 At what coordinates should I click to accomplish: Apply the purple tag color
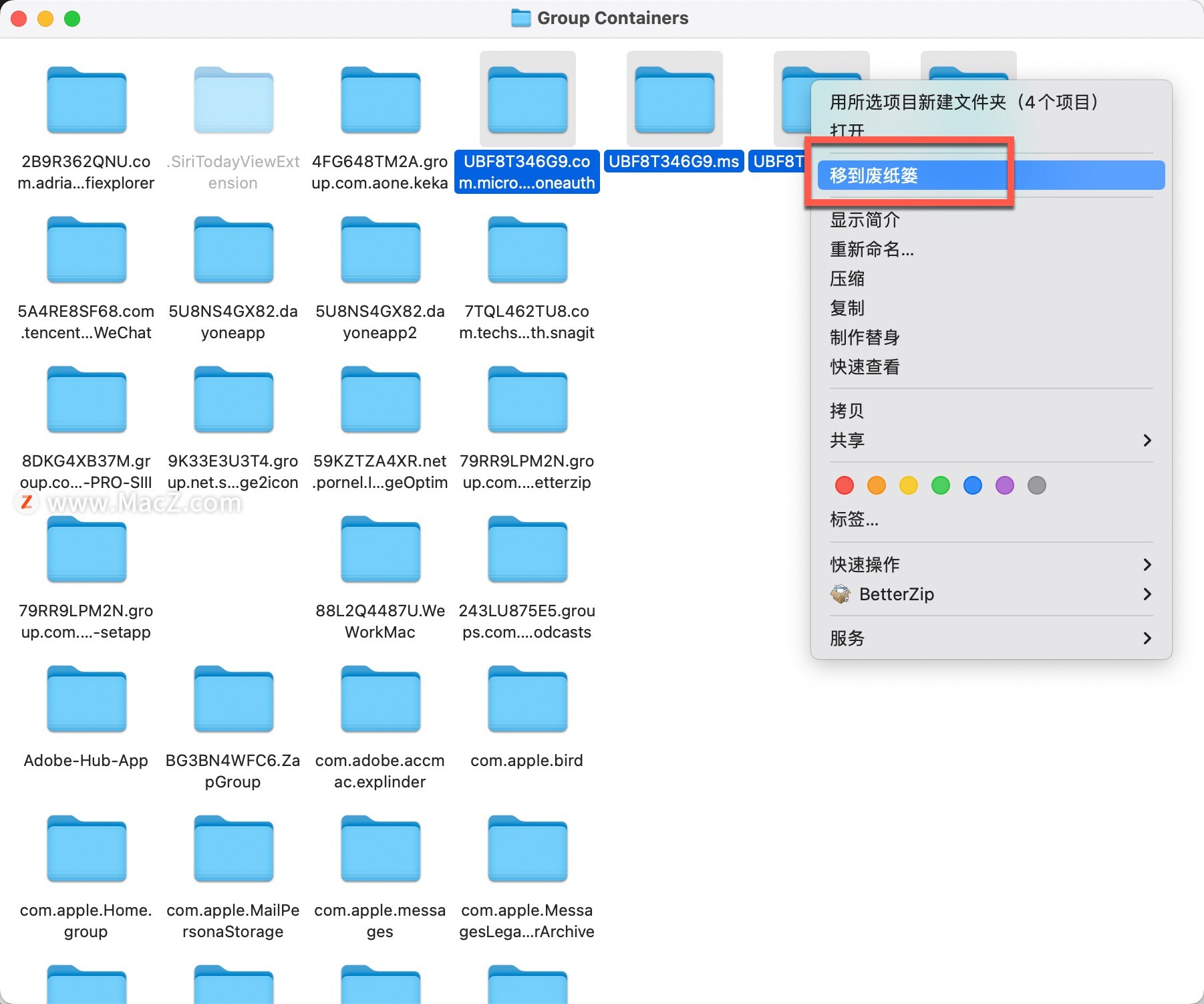tap(1005, 485)
